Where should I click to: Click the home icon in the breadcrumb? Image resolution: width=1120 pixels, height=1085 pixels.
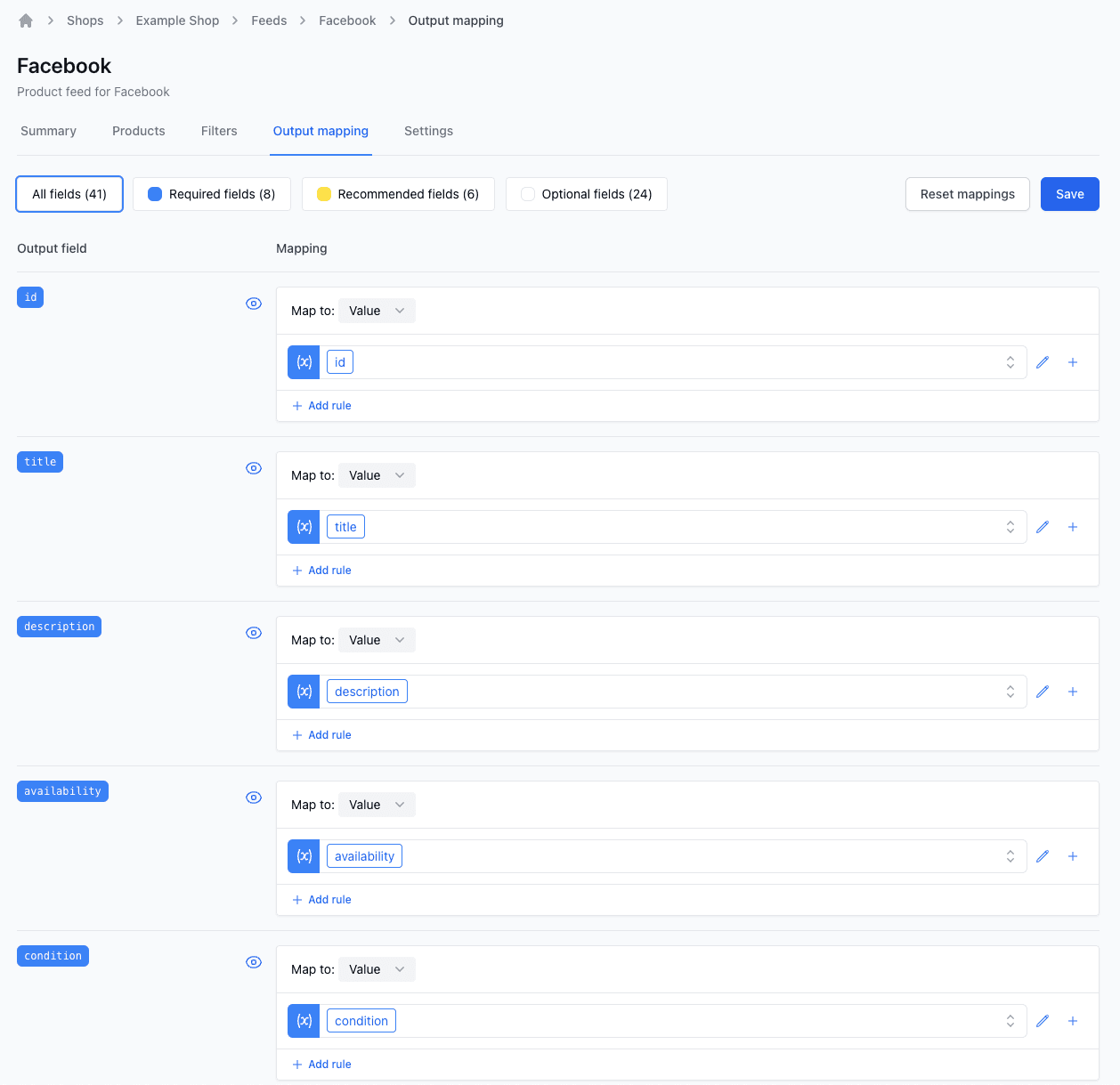(26, 20)
